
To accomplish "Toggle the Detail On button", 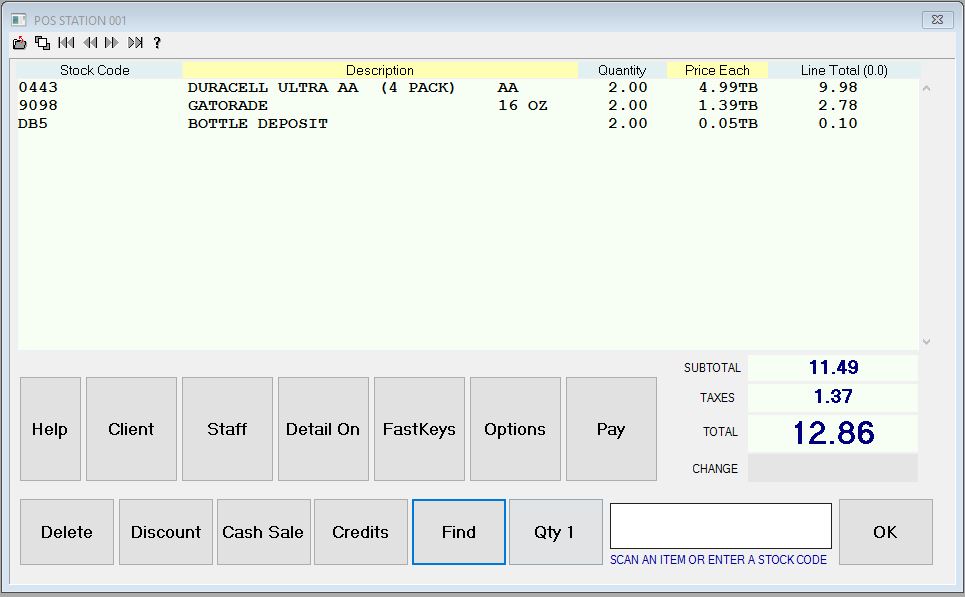I will (x=323, y=429).
